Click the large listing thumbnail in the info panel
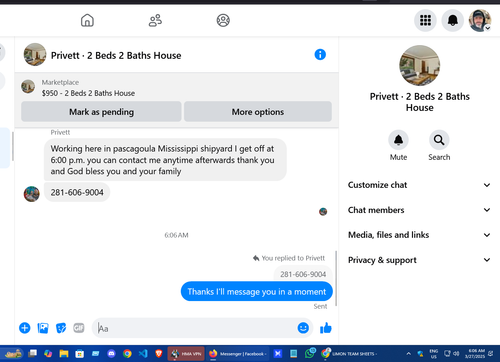 [x=420, y=65]
